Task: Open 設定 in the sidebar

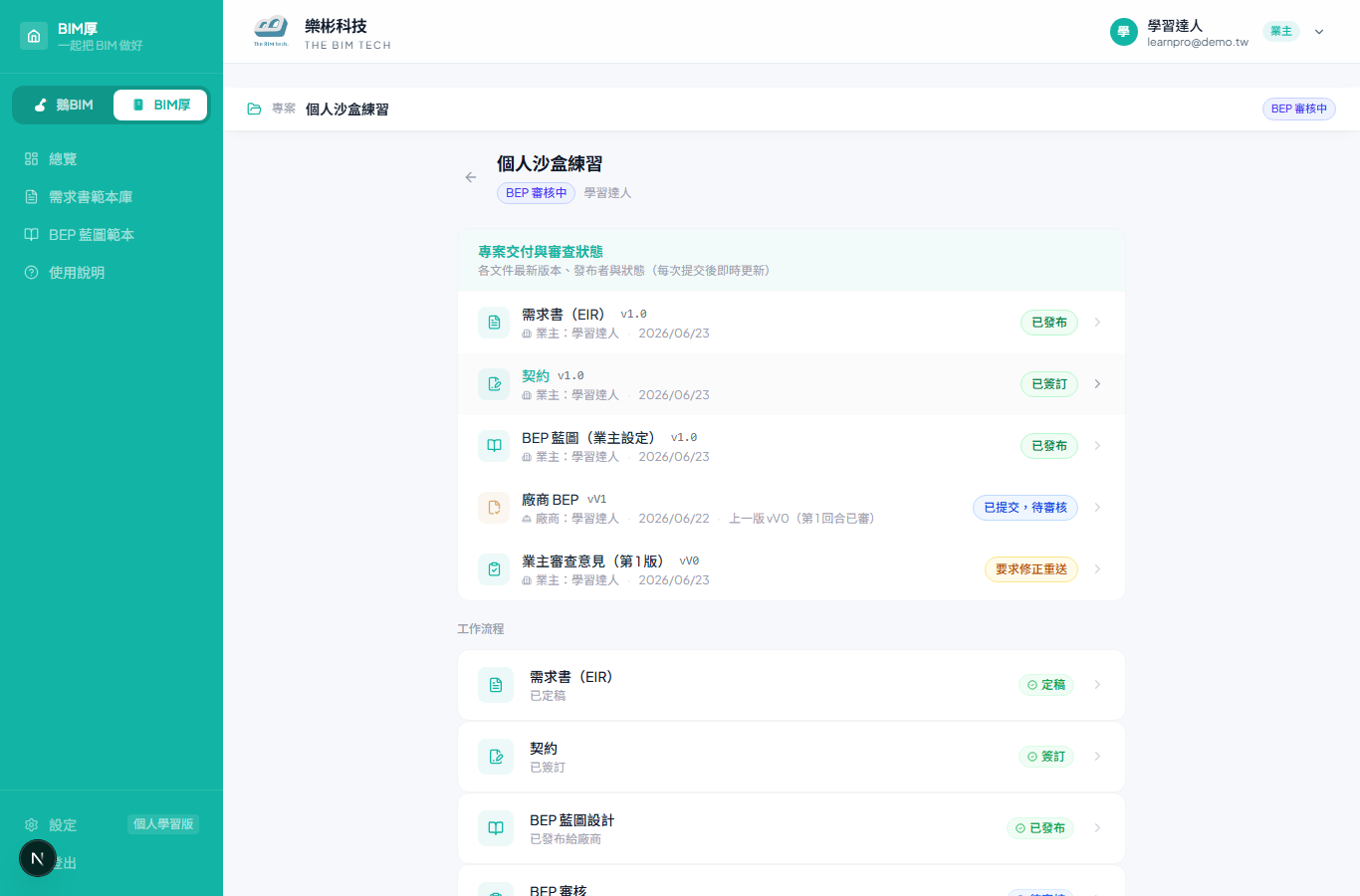Action: coord(63,825)
